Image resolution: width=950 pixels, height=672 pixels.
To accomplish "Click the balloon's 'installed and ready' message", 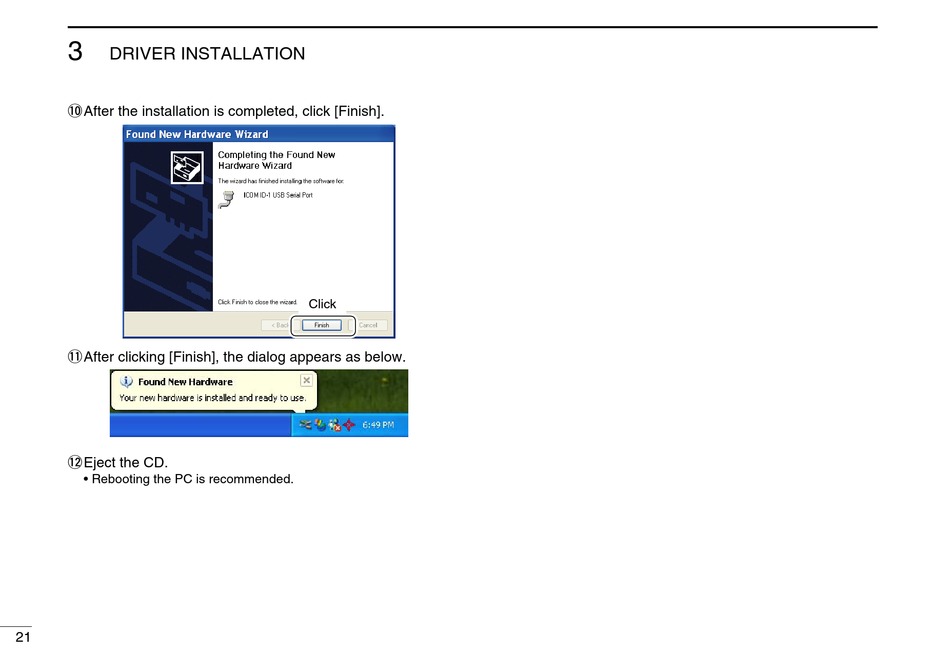I will (212, 398).
